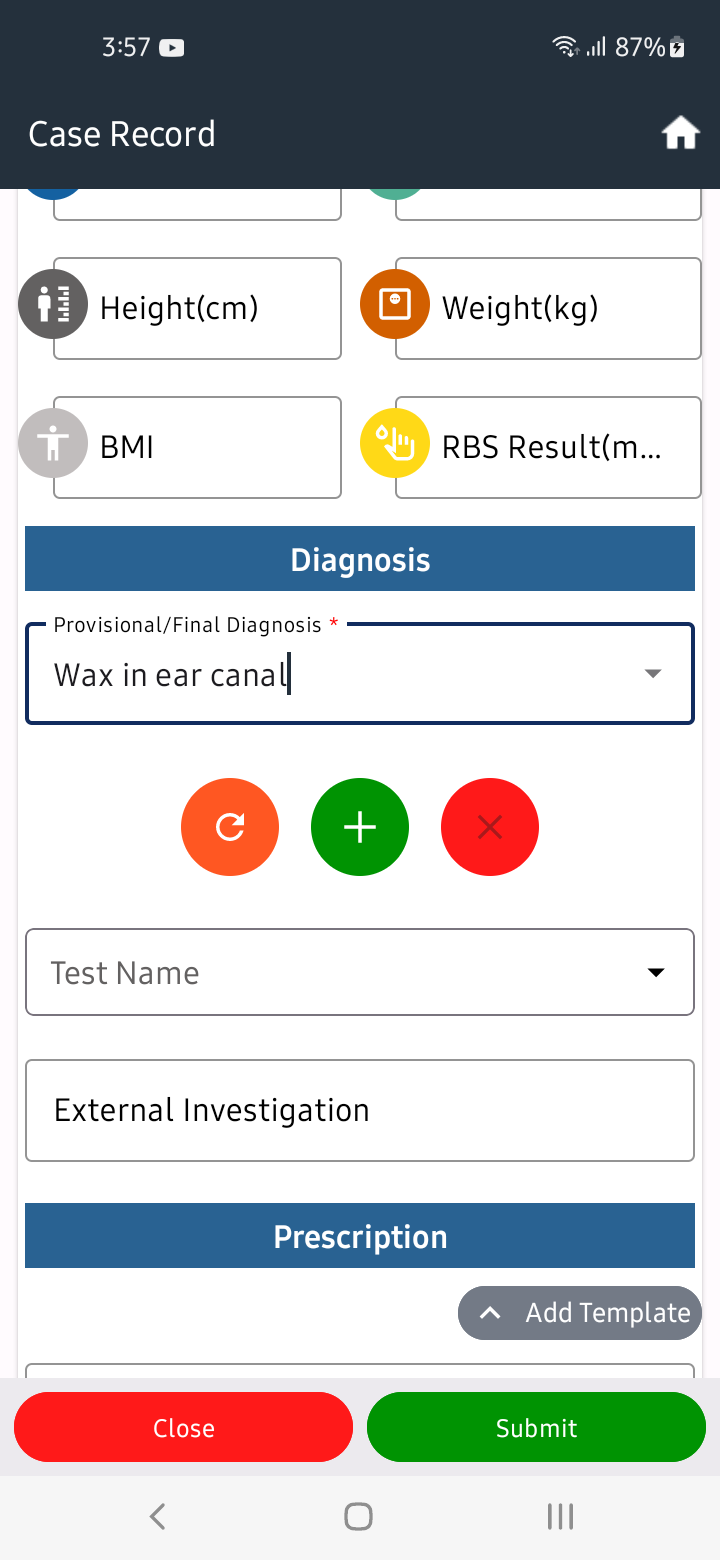Tap the green Submit button
720x1560 pixels.
tap(536, 1427)
